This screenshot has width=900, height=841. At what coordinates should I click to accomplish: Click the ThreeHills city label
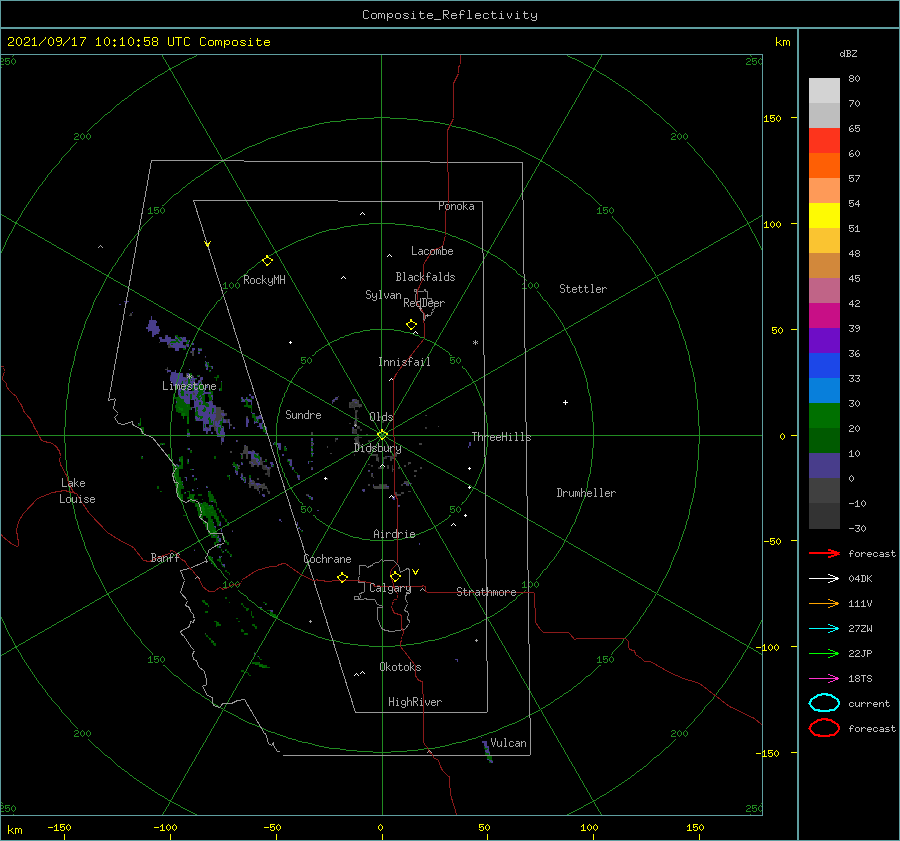click(x=502, y=437)
